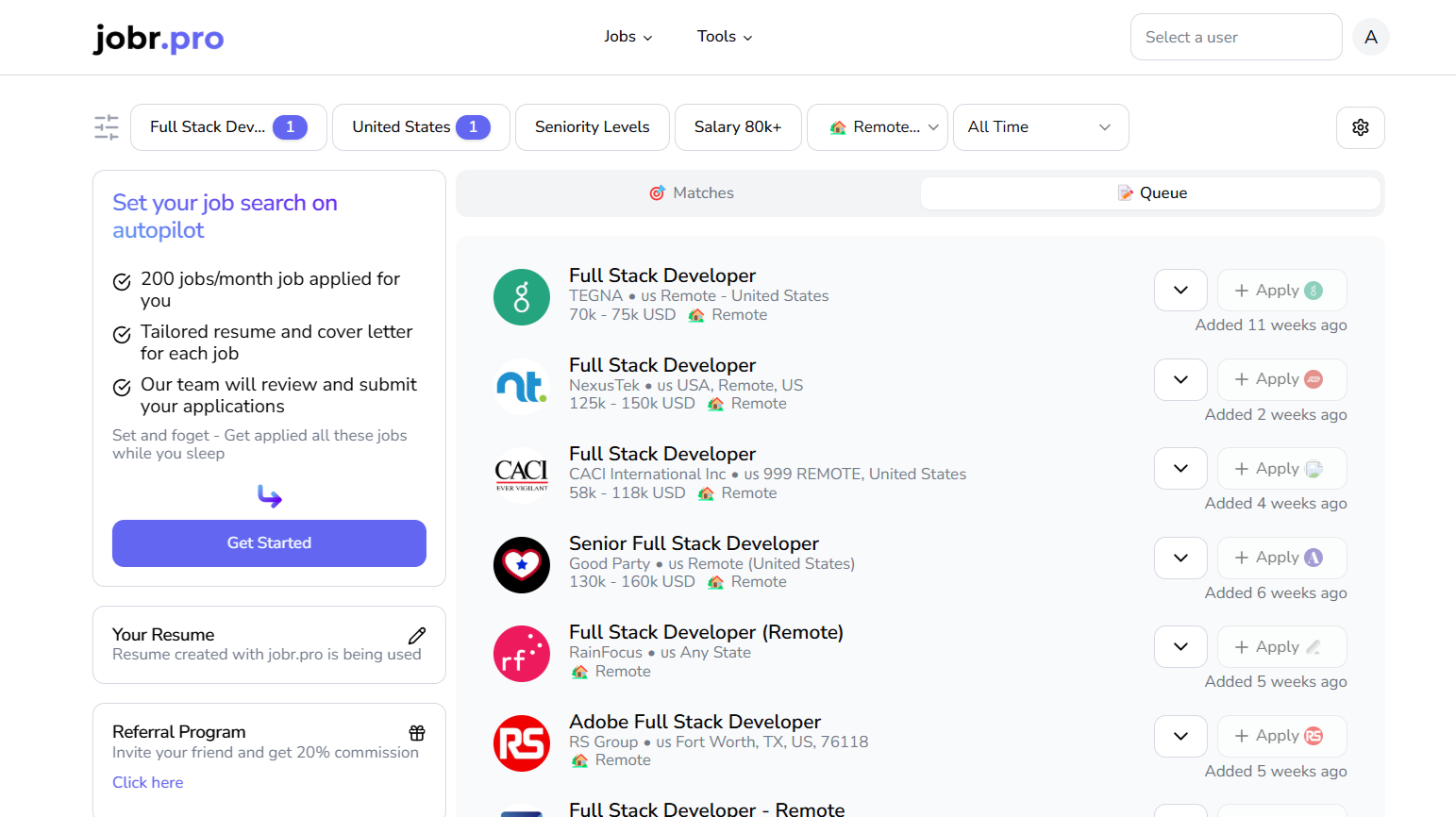Click the Get Started button

[x=269, y=543]
